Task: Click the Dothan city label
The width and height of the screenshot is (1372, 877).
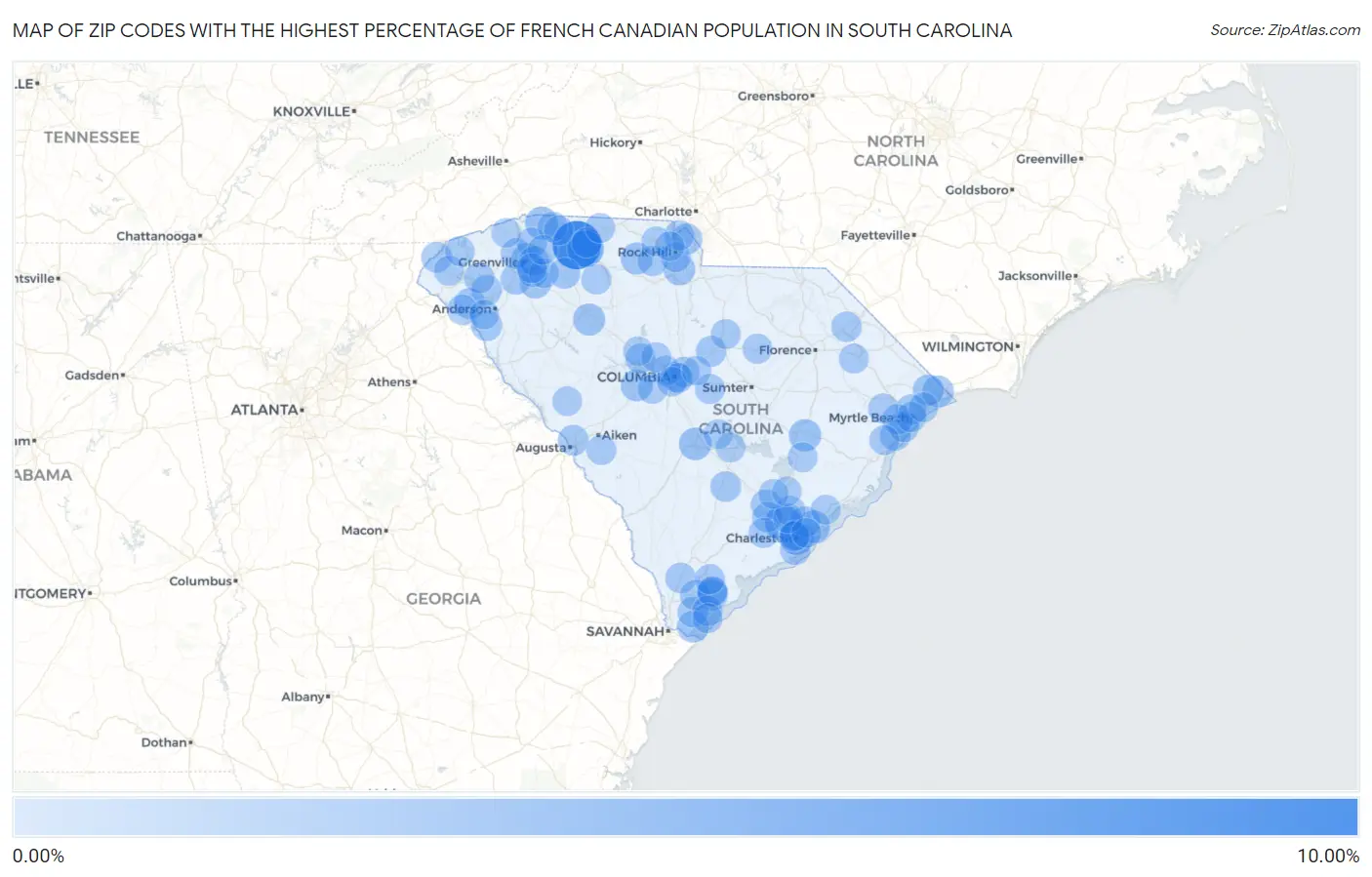Action: pyautogui.click(x=167, y=742)
